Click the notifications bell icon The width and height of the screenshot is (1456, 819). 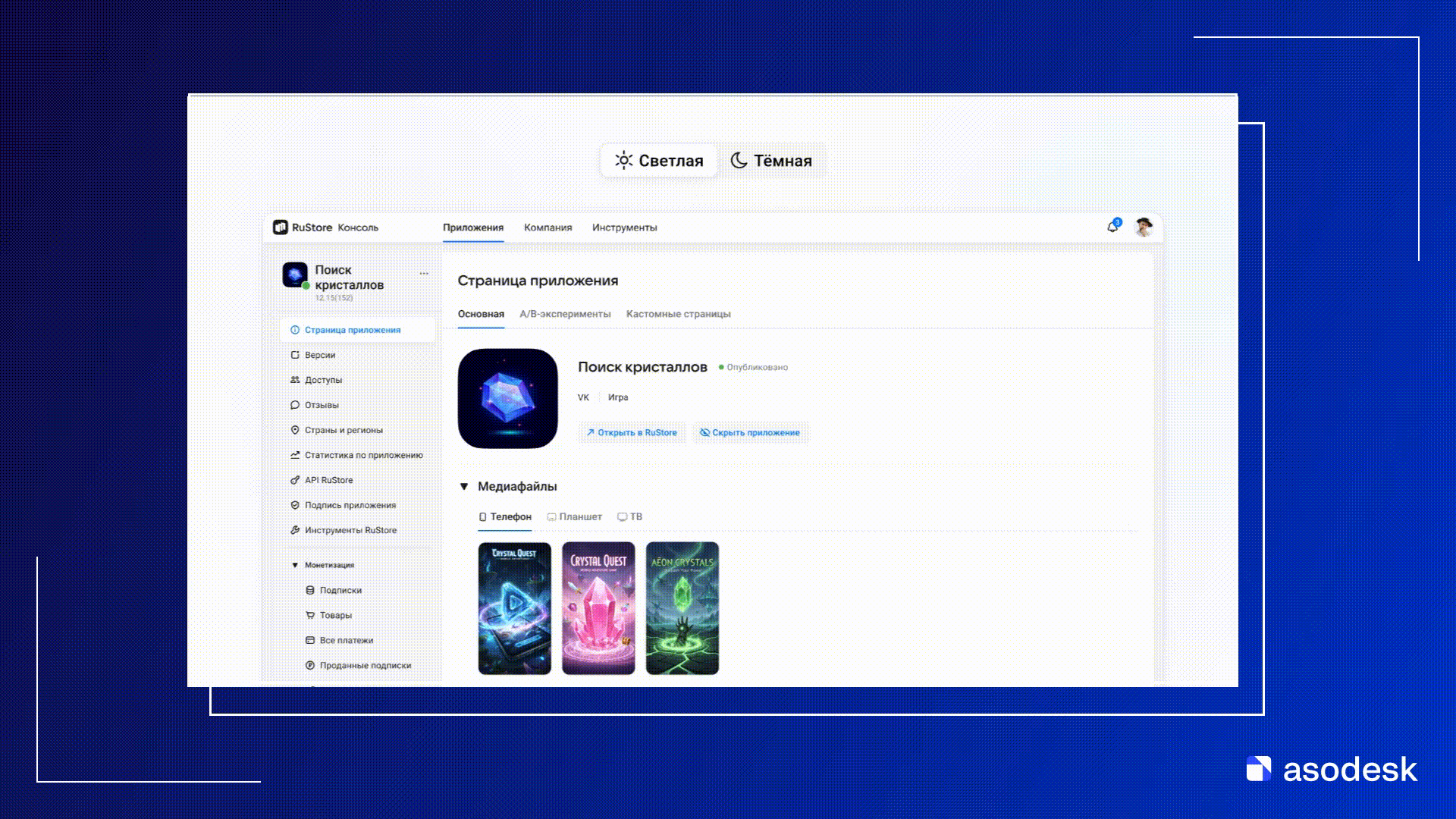point(1112,227)
